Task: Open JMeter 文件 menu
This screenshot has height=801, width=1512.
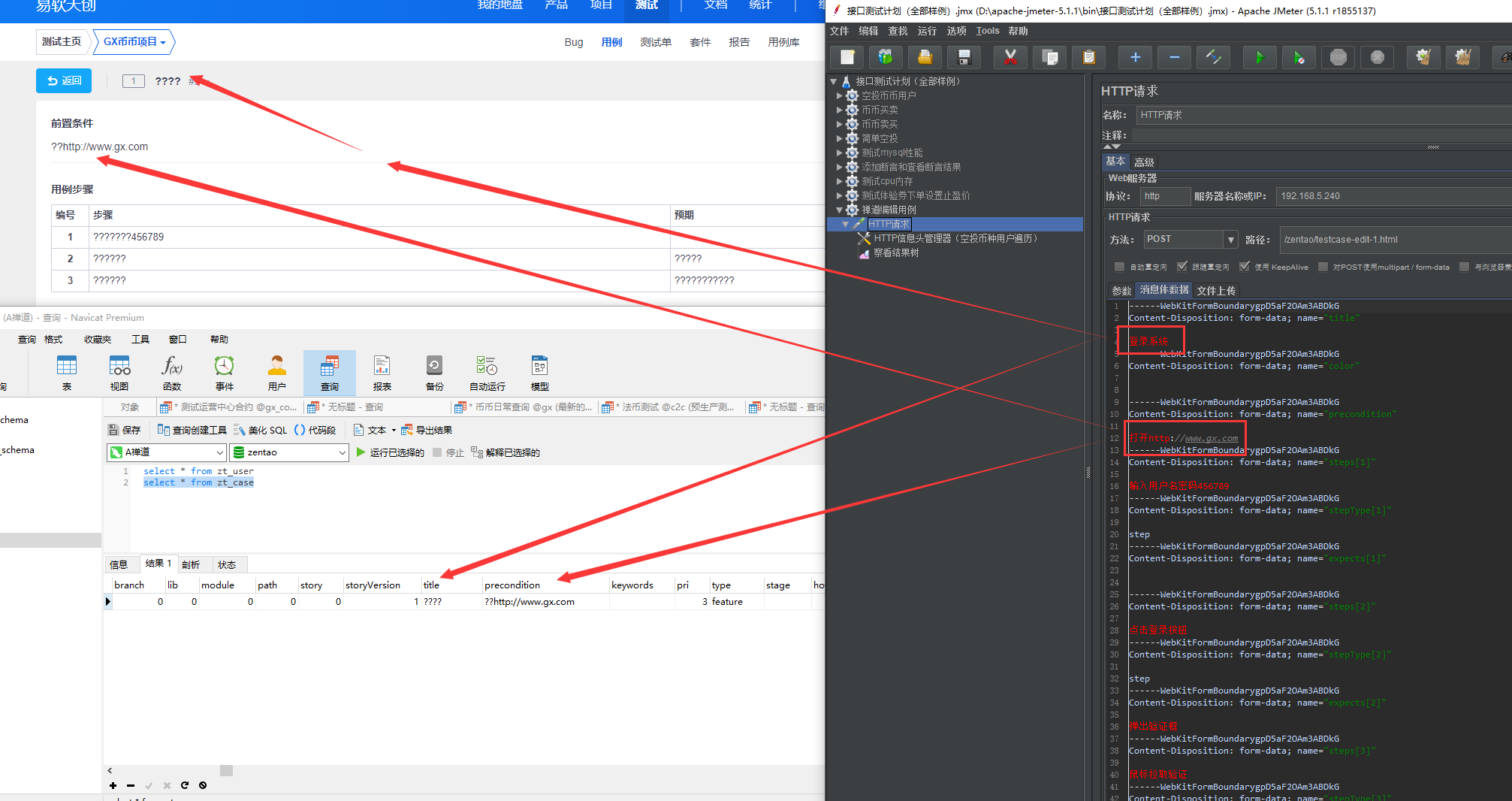Action: 839,31
